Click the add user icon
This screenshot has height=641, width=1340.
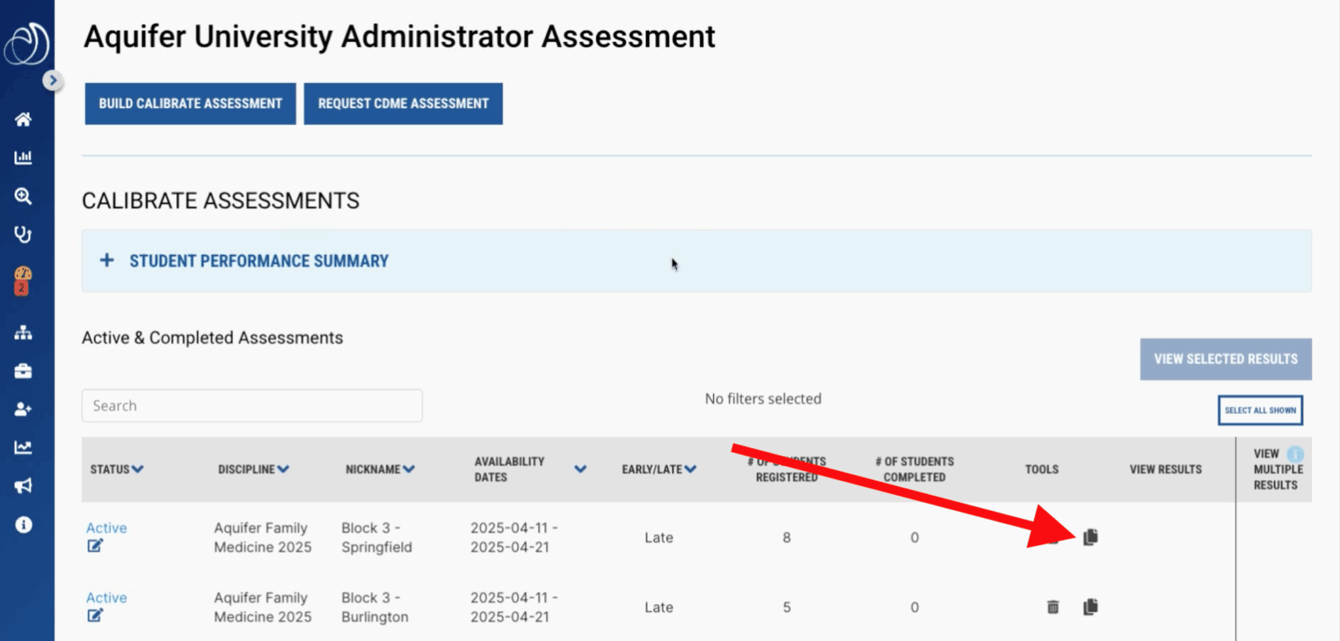22,408
